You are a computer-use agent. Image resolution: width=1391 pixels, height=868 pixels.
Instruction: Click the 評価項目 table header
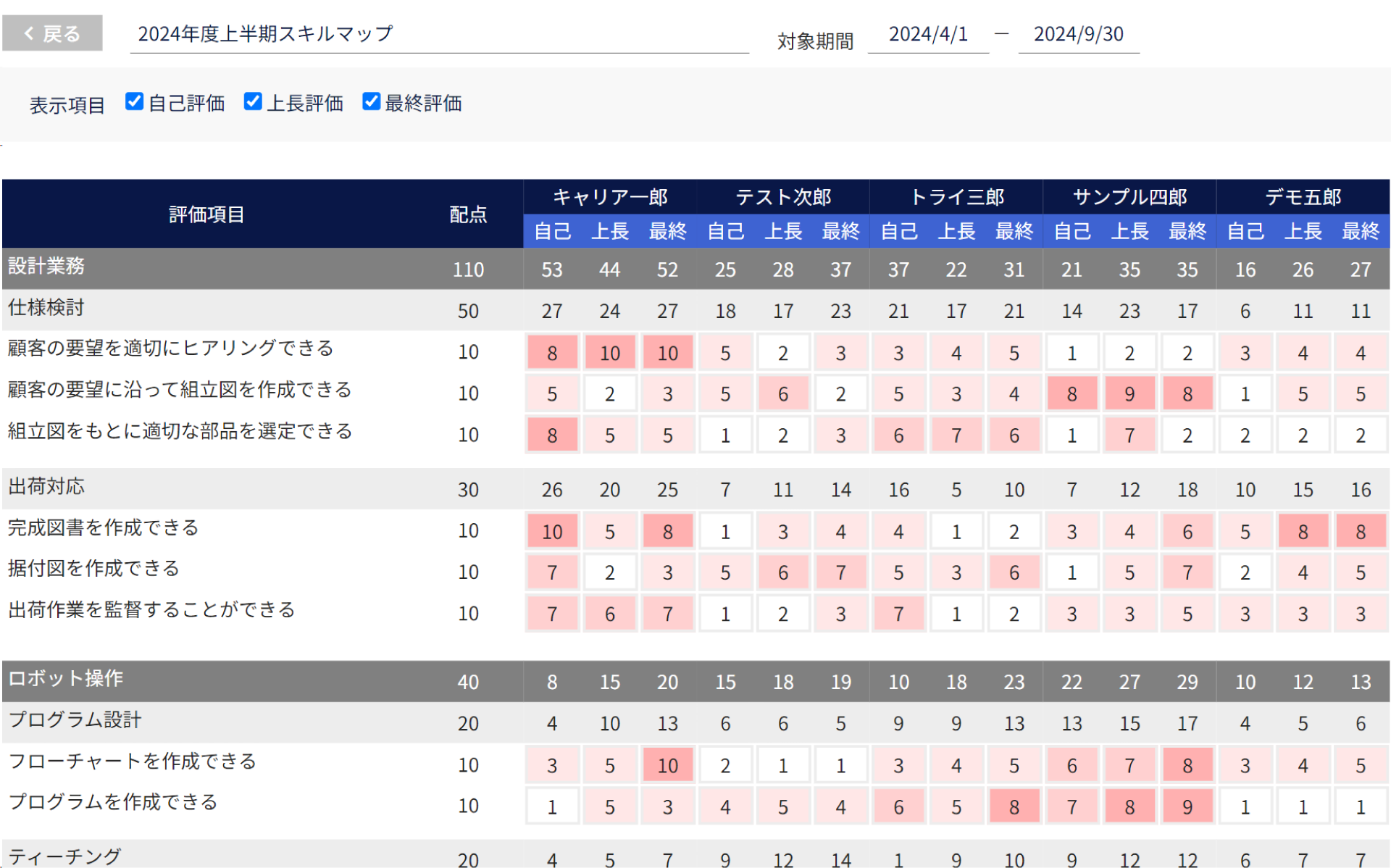[x=206, y=214]
